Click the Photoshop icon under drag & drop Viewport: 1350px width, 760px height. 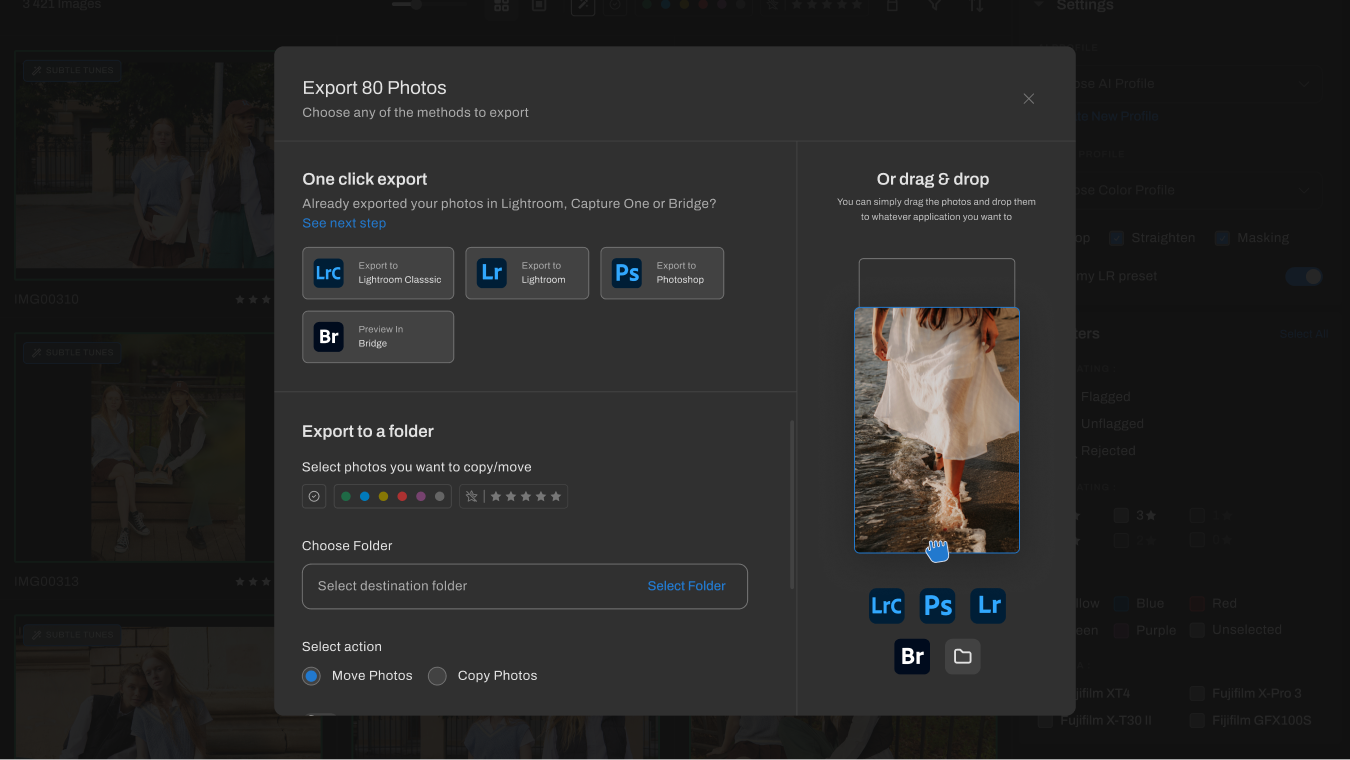937,606
